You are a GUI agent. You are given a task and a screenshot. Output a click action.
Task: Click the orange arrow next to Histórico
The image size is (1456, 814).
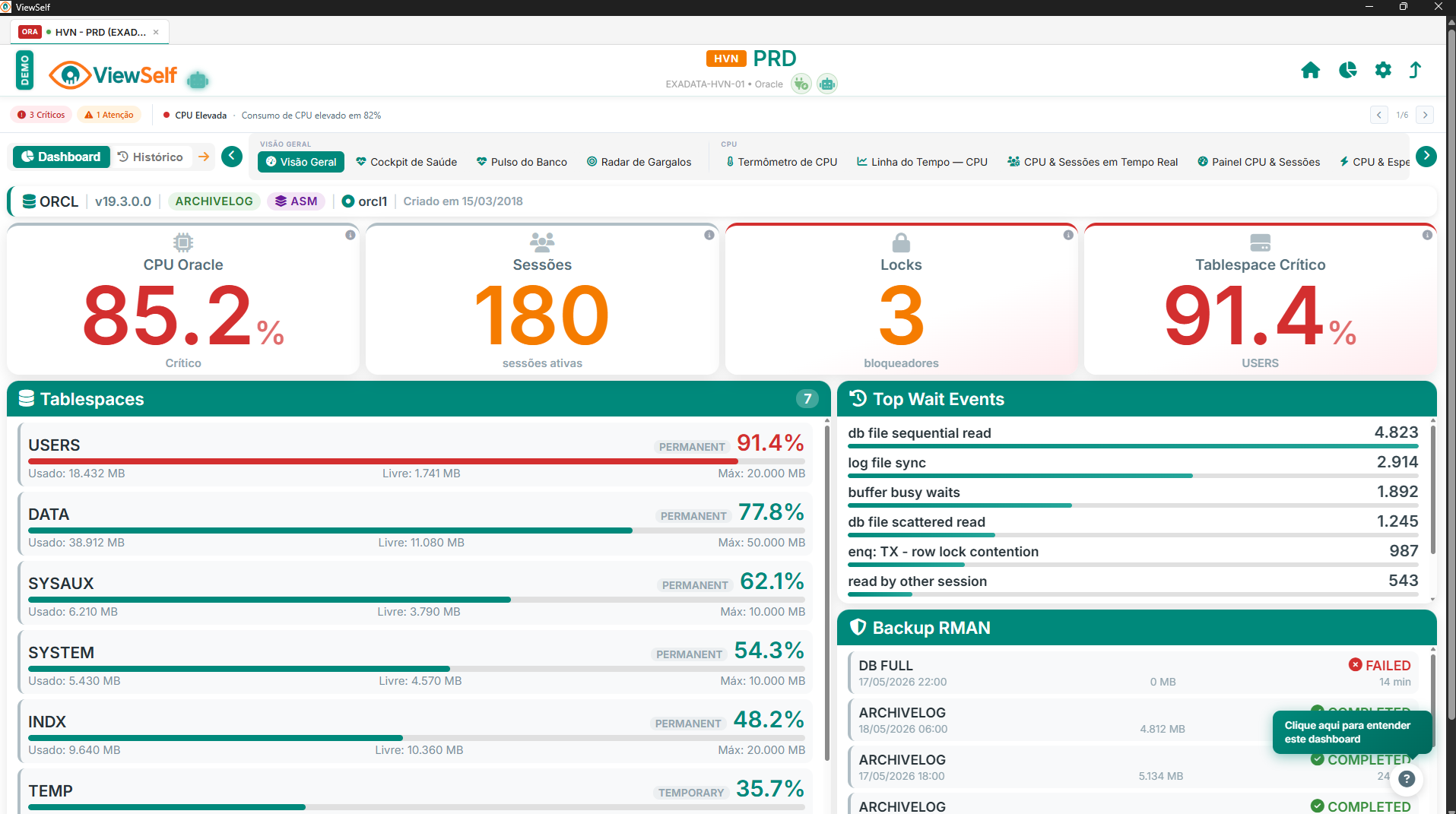[204, 157]
